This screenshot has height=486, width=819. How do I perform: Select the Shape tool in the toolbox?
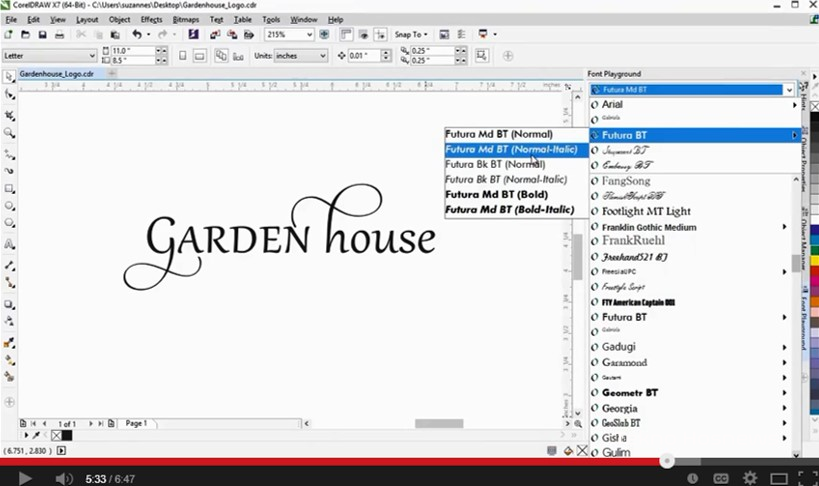(x=9, y=95)
